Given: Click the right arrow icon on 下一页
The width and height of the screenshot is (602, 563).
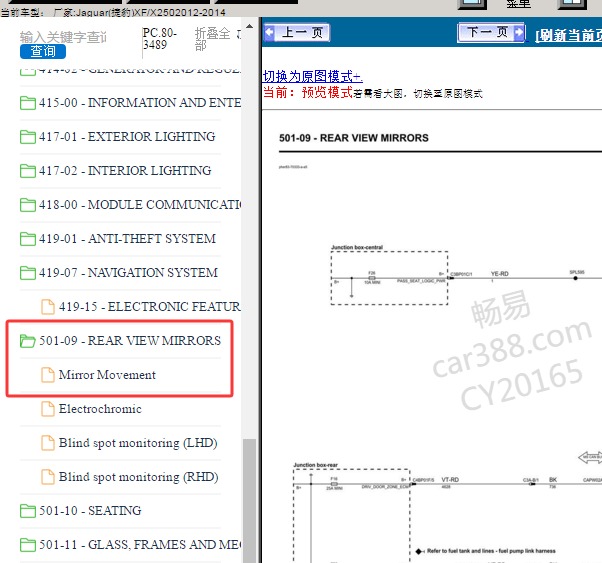Looking at the screenshot, I should coord(519,32).
